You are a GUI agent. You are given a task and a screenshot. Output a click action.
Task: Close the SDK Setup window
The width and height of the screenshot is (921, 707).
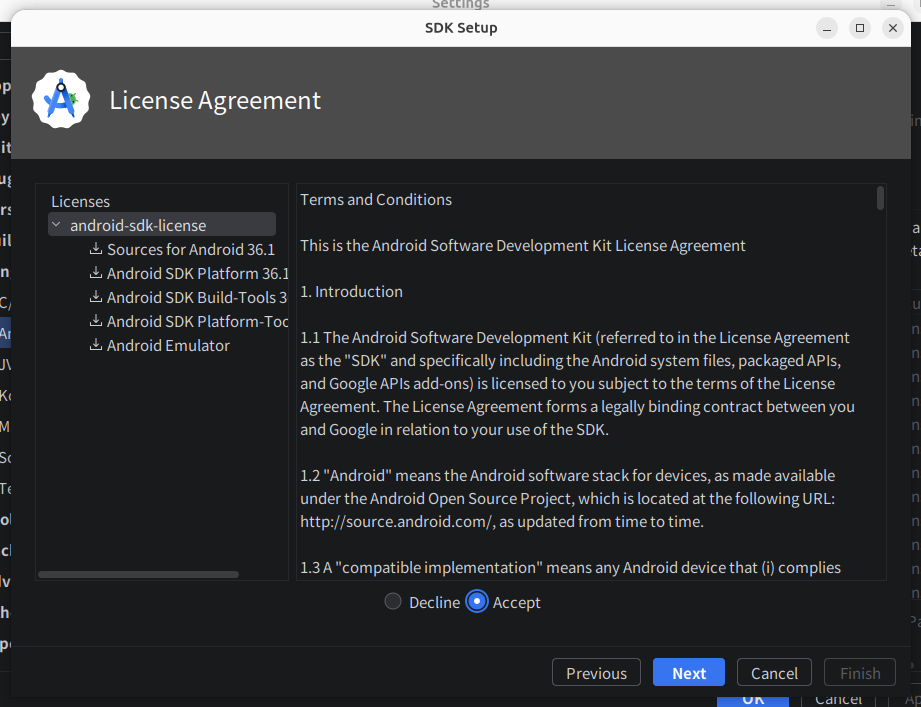[x=892, y=28]
